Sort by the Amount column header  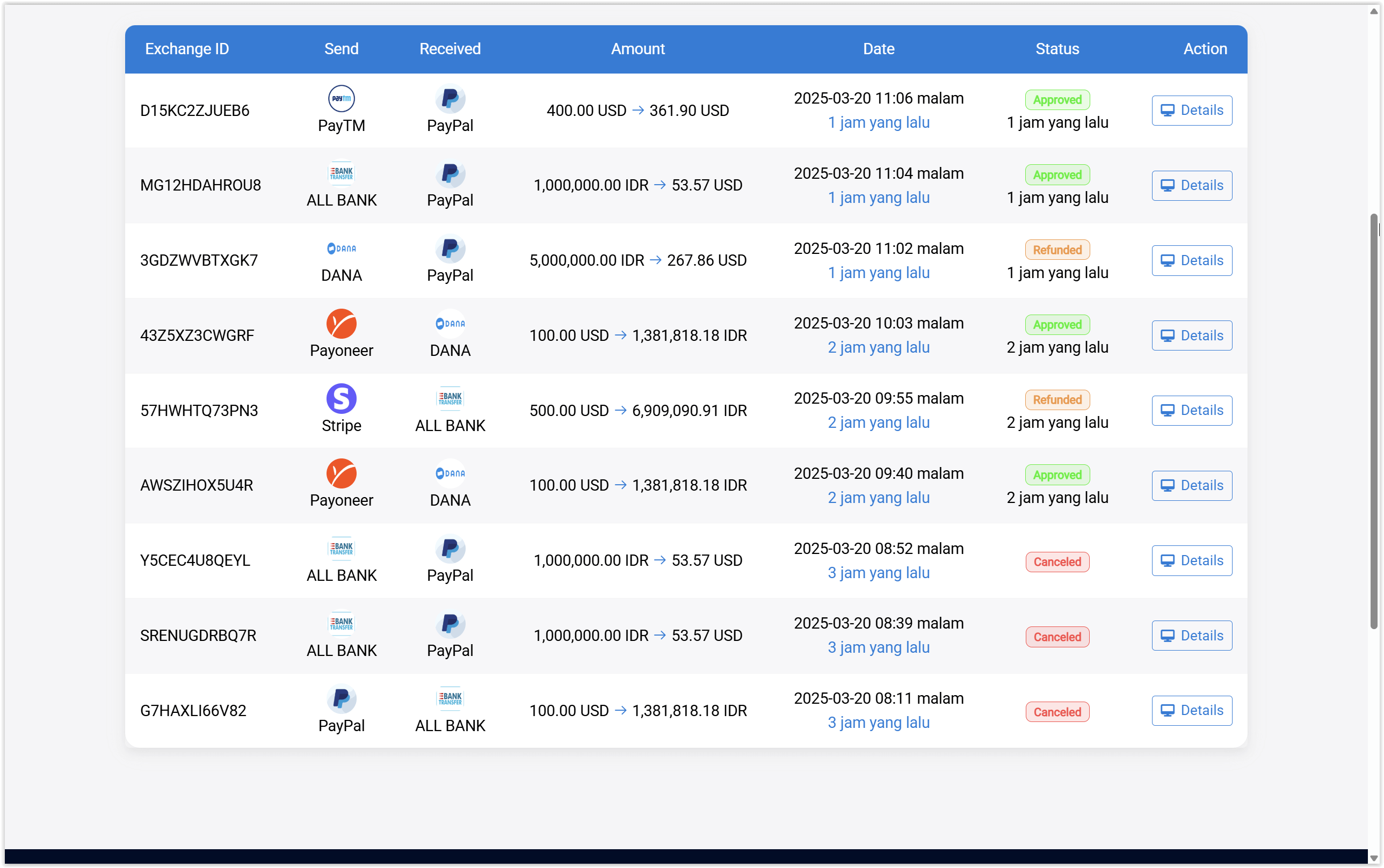point(637,49)
